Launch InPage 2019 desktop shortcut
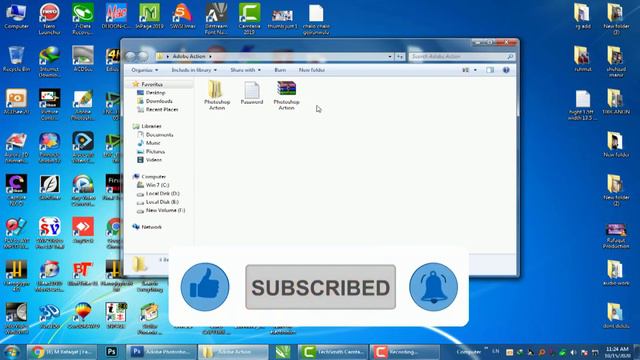 (149, 17)
